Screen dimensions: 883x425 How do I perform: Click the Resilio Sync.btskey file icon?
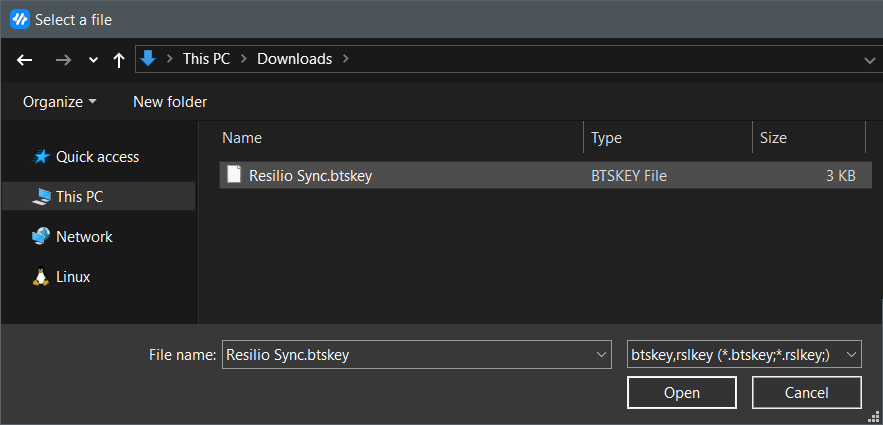(234, 175)
